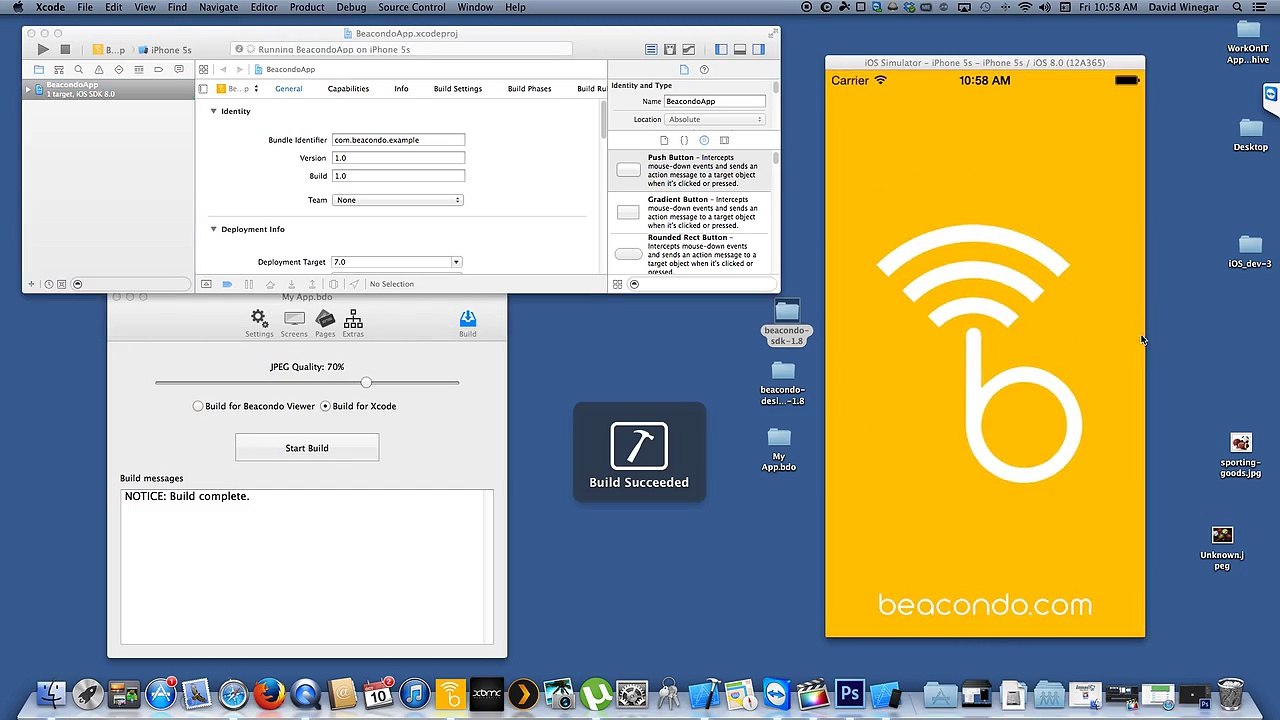Open Beacondo Settings gear icon
The image size is (1280, 720).
pyautogui.click(x=259, y=323)
